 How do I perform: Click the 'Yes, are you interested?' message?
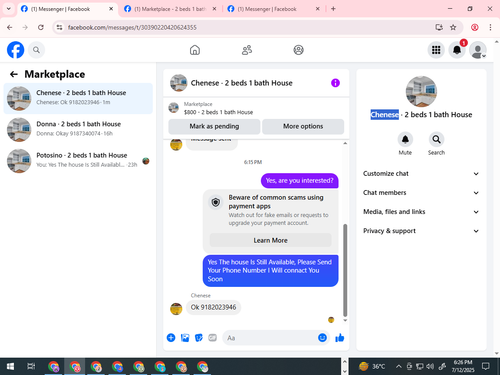point(299,181)
